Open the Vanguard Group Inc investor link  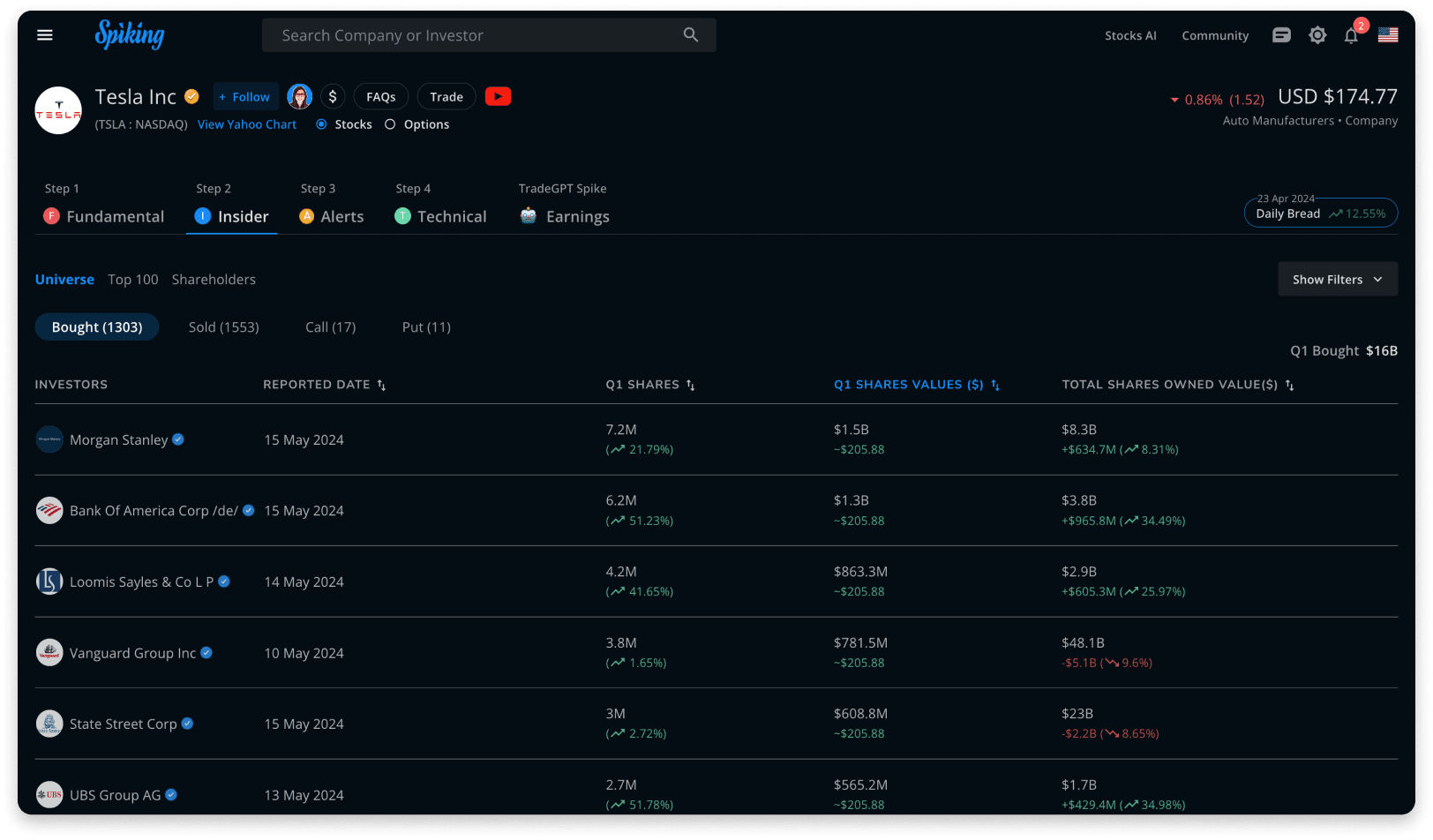pos(132,653)
